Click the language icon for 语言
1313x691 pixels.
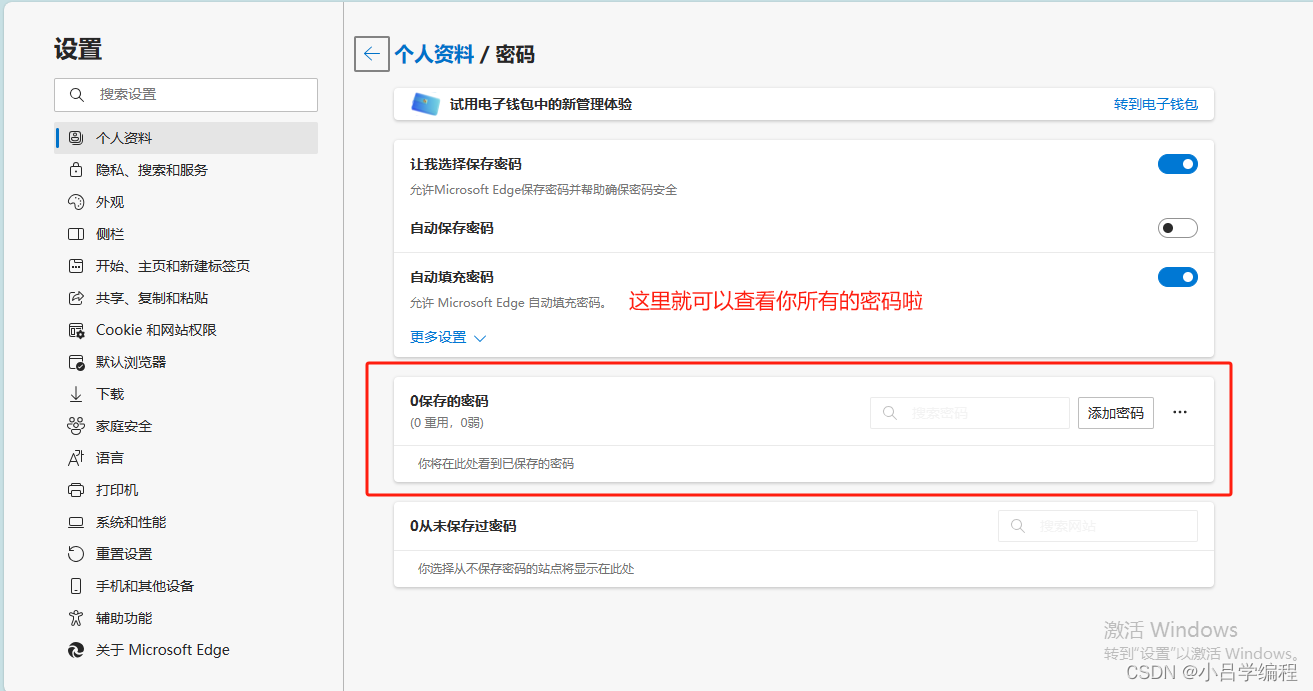point(76,458)
